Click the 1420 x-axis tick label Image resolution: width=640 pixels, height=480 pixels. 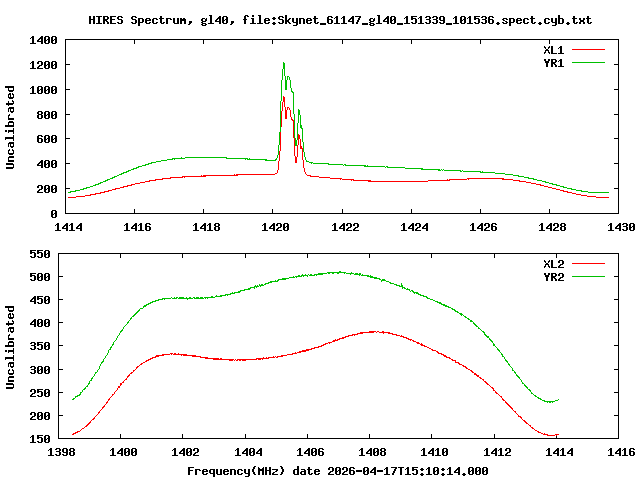pyautogui.click(x=275, y=227)
